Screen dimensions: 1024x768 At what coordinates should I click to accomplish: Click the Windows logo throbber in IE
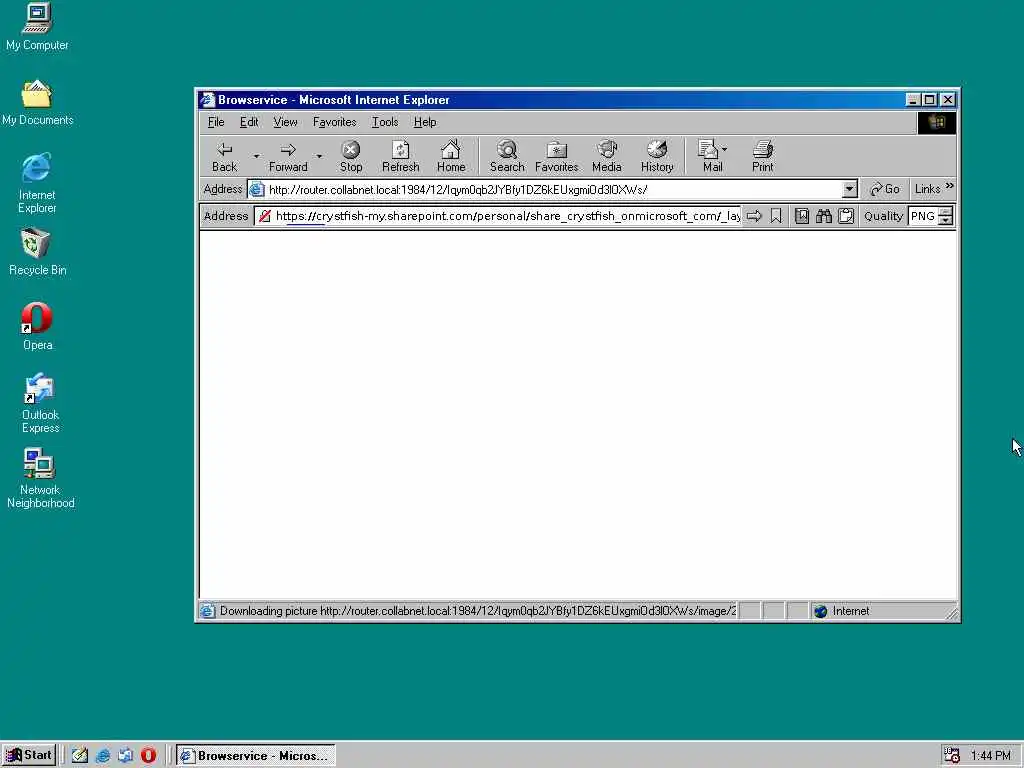pos(936,123)
